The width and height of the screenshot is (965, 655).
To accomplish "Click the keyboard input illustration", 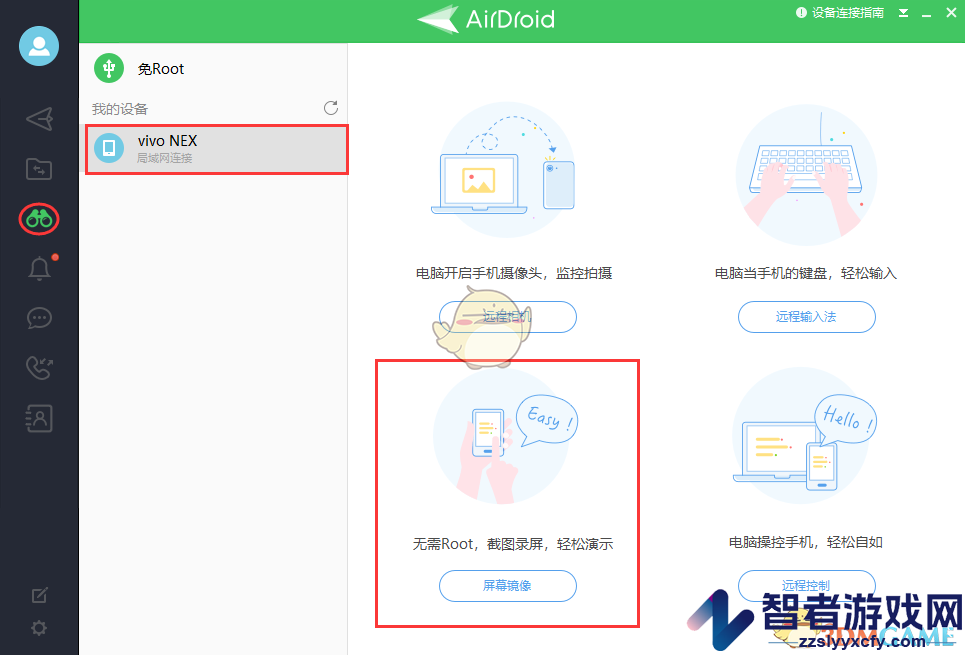I will click(x=806, y=175).
